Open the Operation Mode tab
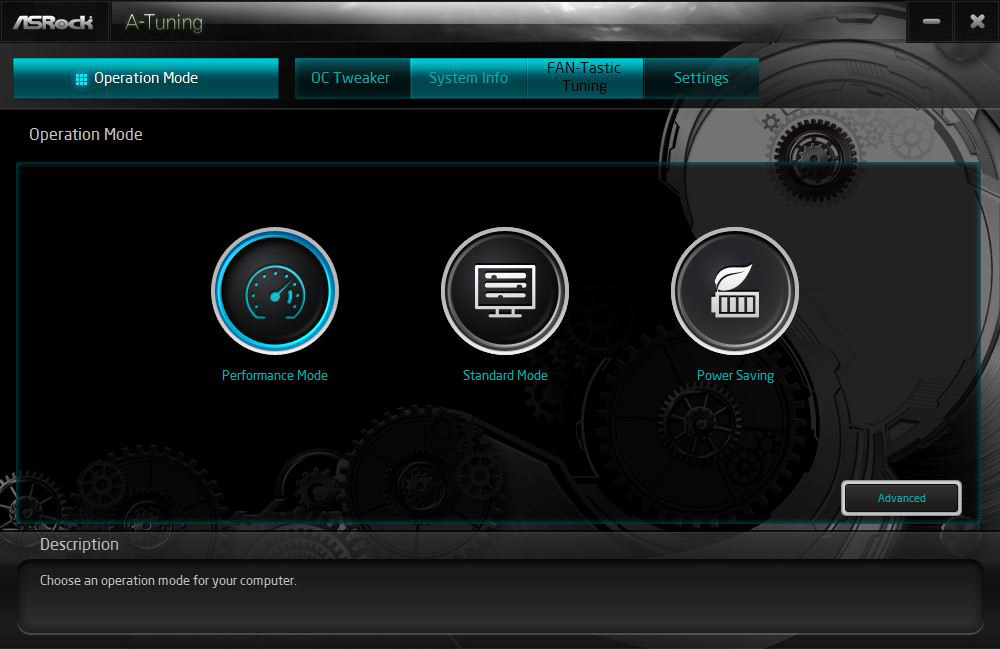 [x=146, y=78]
